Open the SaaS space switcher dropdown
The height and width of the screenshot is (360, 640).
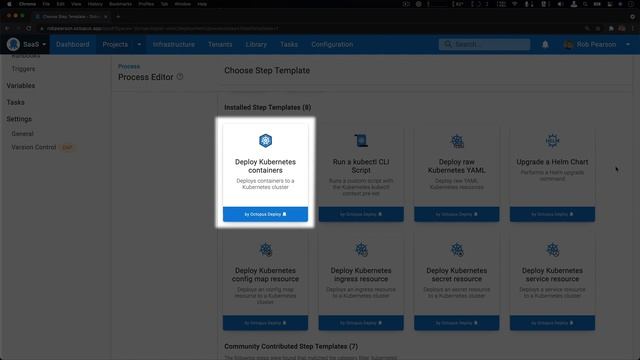click(34, 44)
